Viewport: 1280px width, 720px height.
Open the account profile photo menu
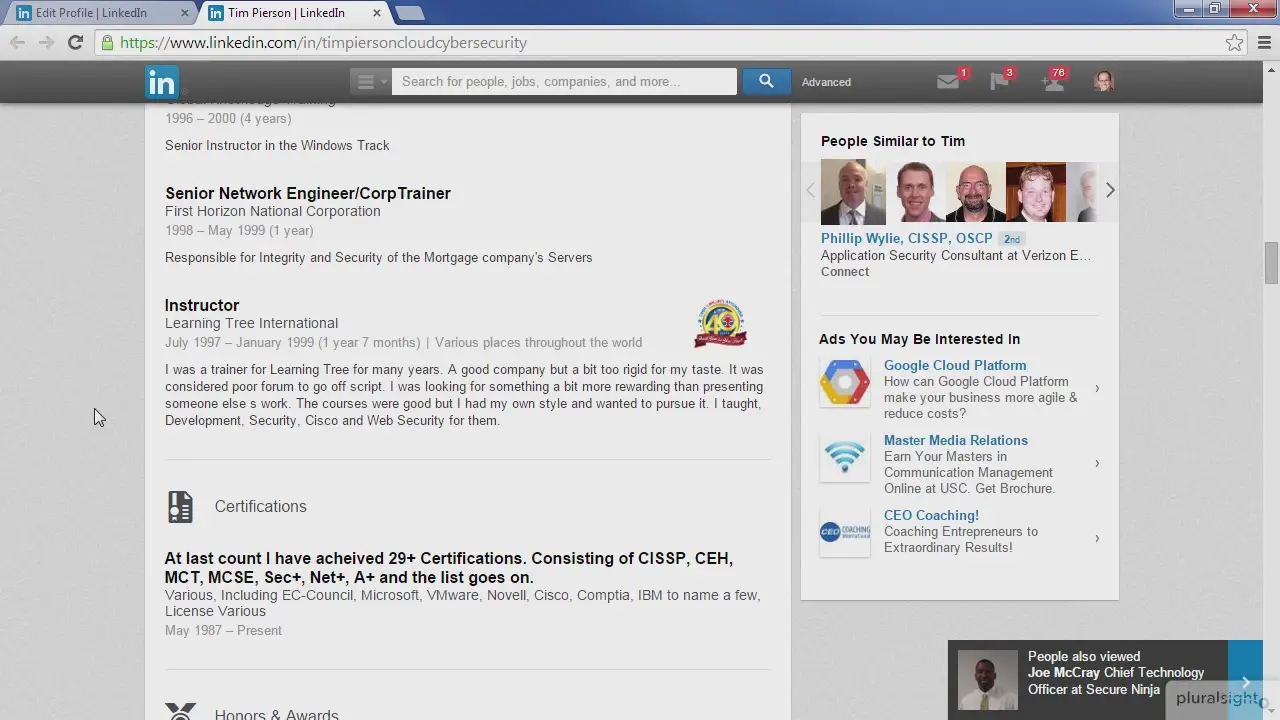(x=1104, y=81)
